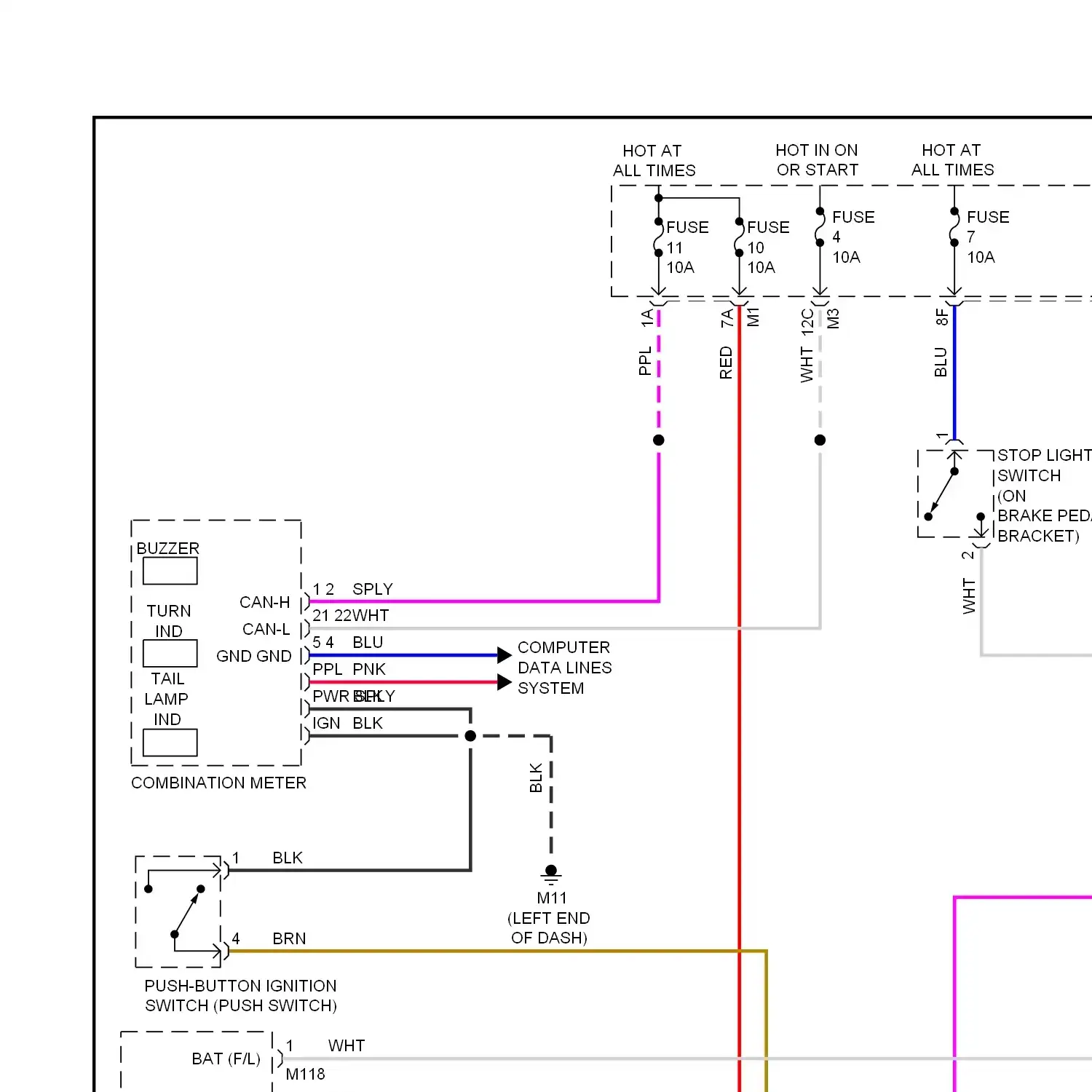Click the 12C connector pin label
This screenshot has width=1092, height=1092.
(807, 321)
